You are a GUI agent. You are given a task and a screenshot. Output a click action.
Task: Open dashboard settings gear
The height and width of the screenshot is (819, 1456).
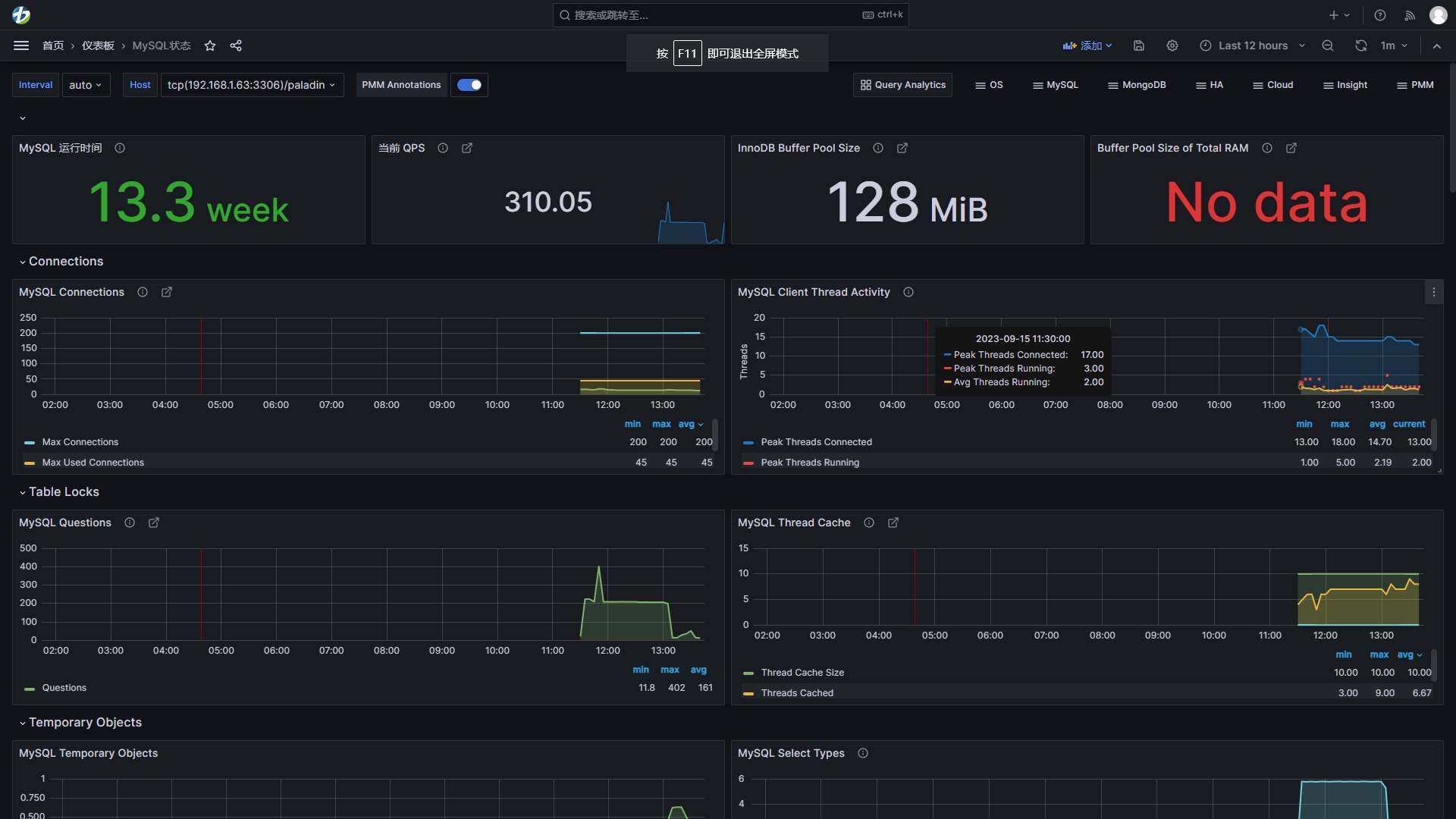pyautogui.click(x=1172, y=45)
